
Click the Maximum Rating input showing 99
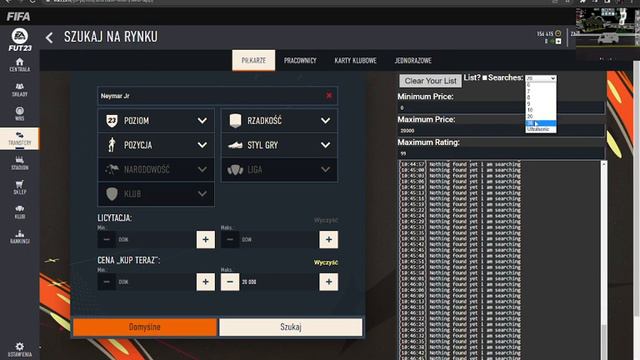[501, 153]
